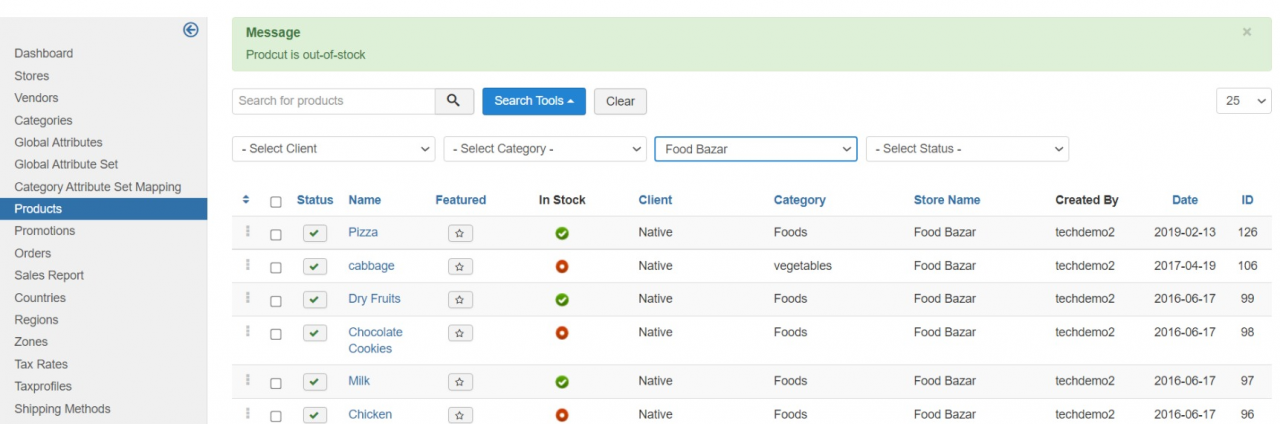The width and height of the screenshot is (1280, 424).
Task: Open the Select Status dropdown
Action: click(967, 149)
